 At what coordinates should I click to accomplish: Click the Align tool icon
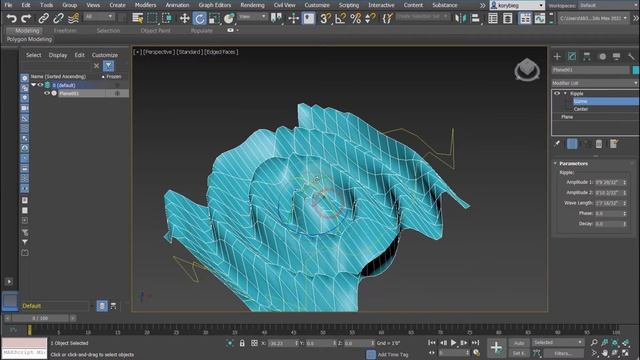476,18
